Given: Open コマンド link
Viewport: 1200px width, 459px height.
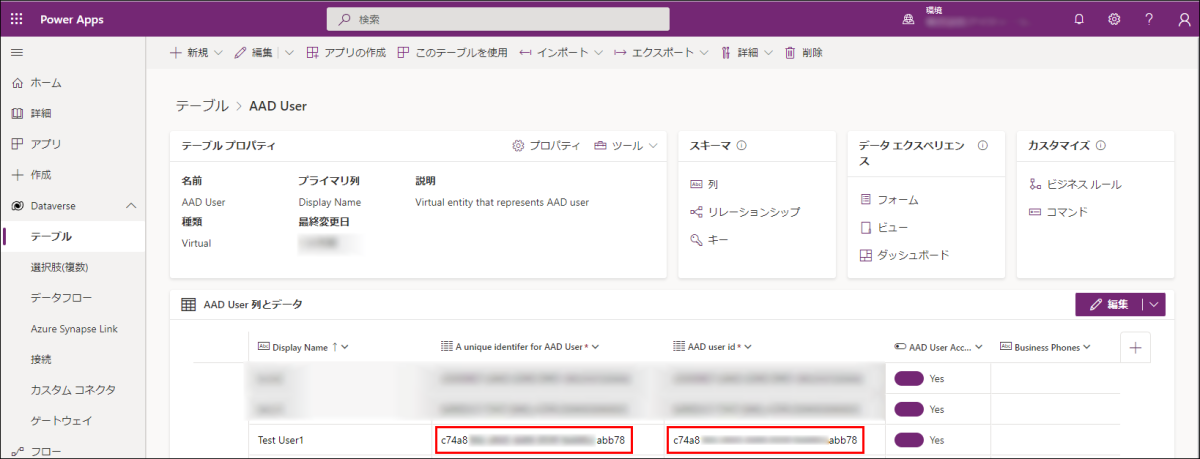Looking at the screenshot, I should (1058, 212).
